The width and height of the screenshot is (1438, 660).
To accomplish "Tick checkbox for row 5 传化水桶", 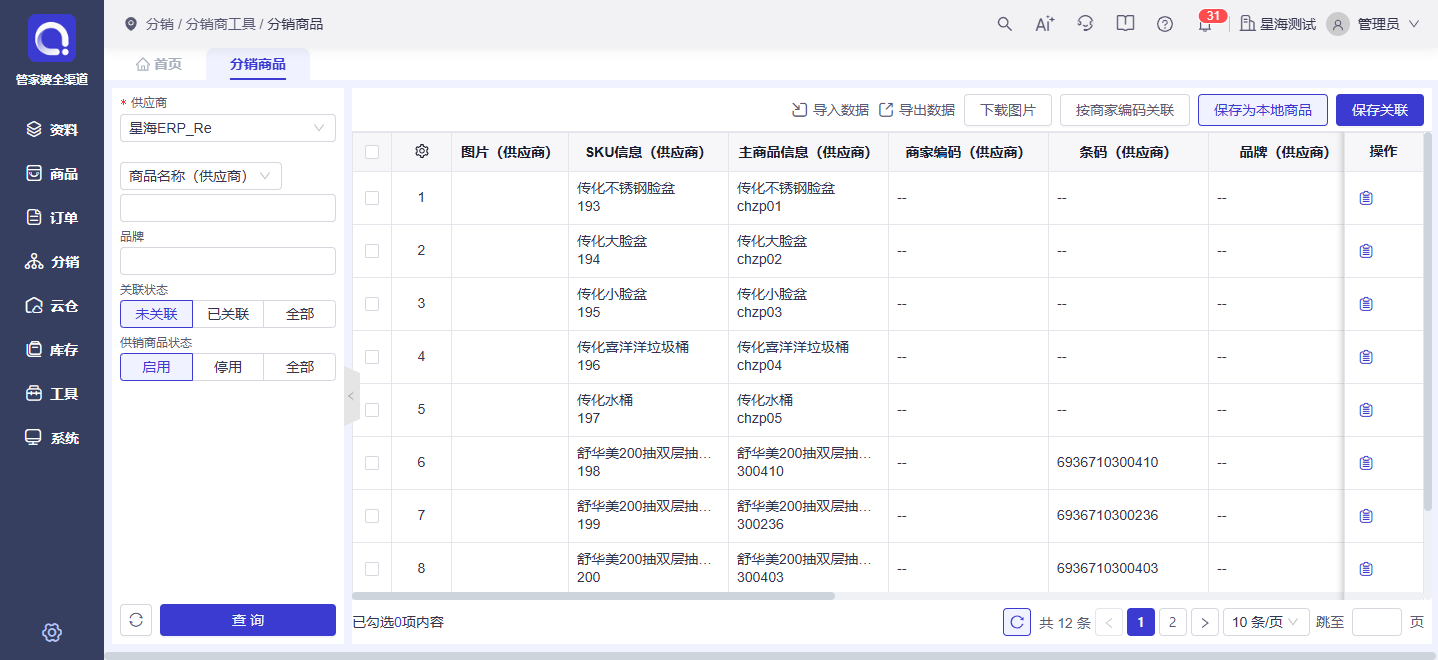I will (372, 410).
